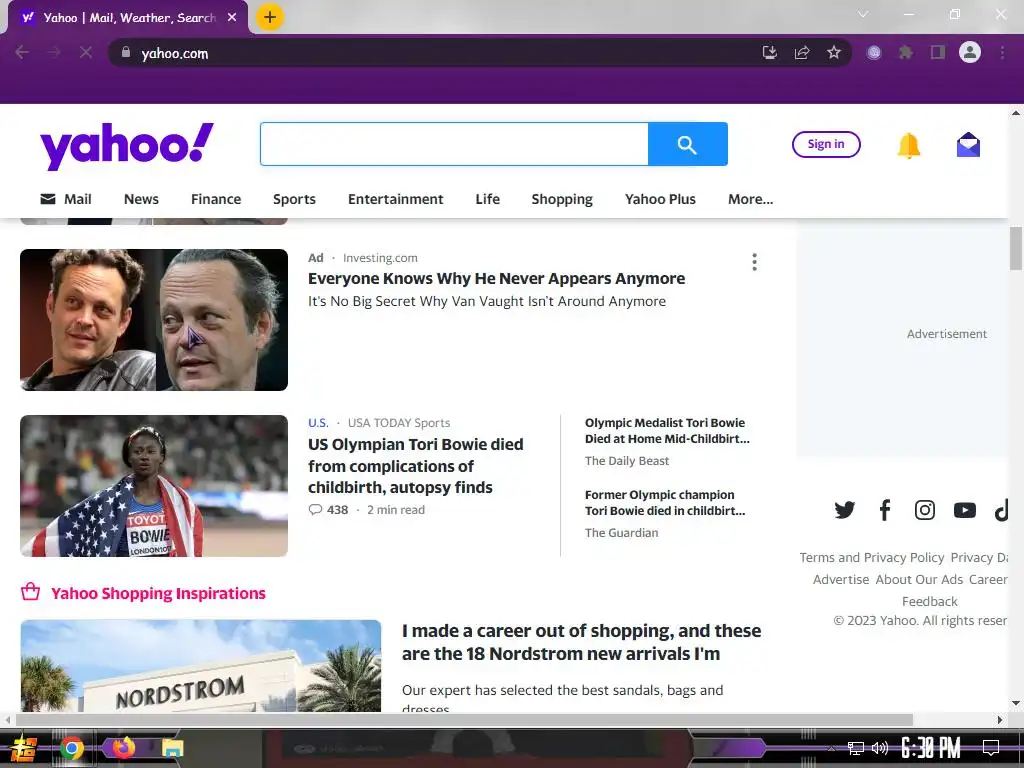Click the Yahoo search input field
The image size is (1024, 768).
[454, 144]
